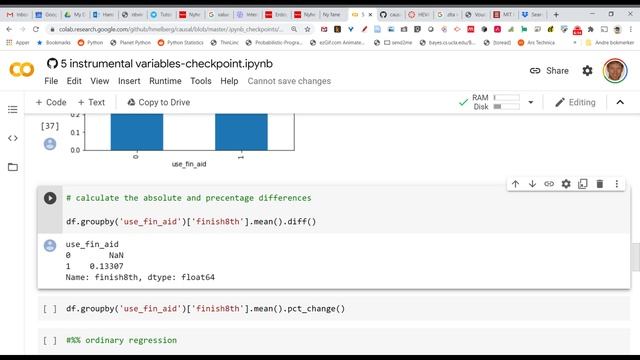Run the pct_change cell bracket
640x360 pixels.
click(50, 309)
